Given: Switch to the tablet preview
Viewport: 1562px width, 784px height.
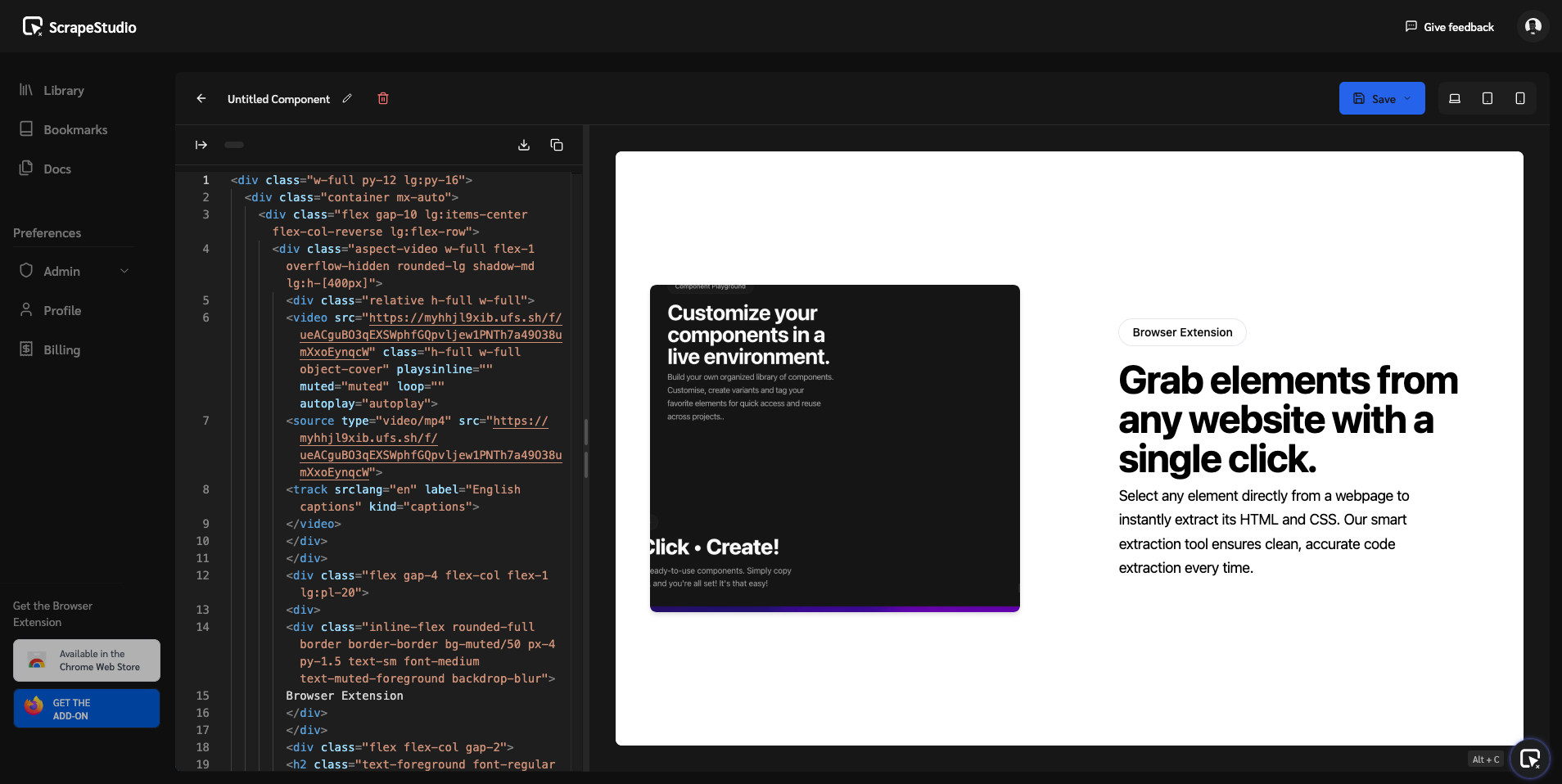Looking at the screenshot, I should click(x=1488, y=98).
